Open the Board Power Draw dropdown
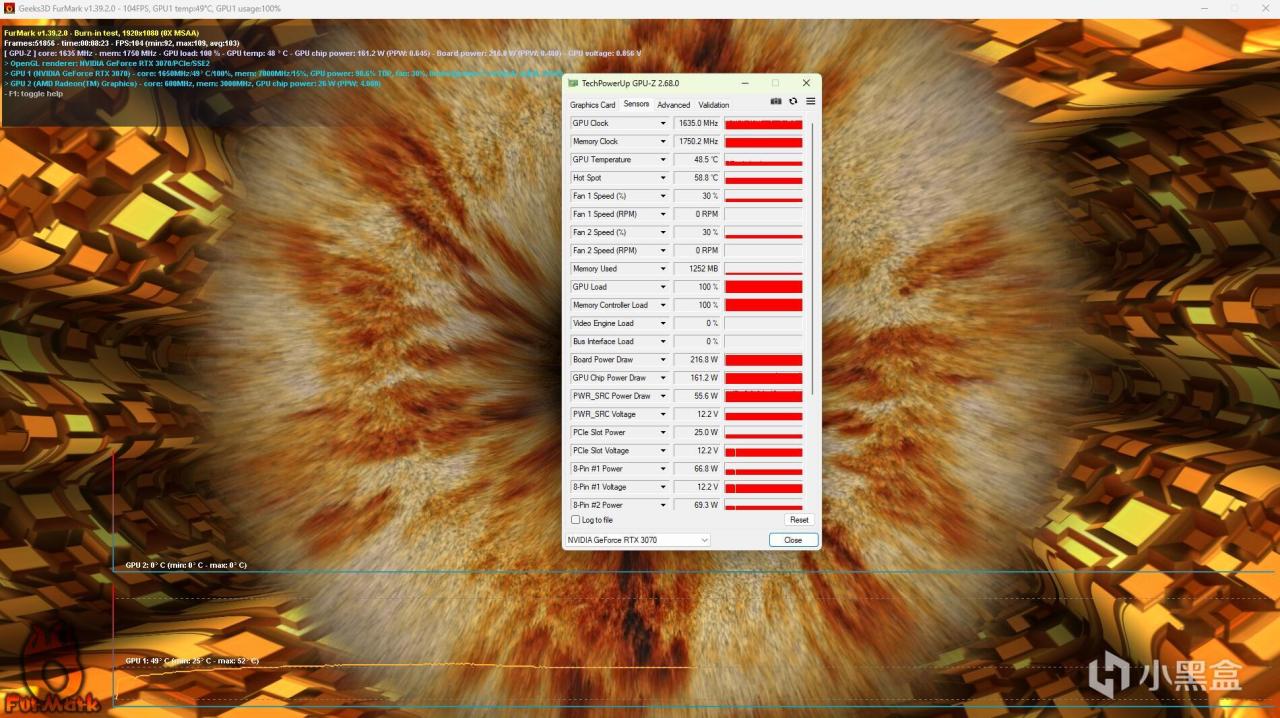The width and height of the screenshot is (1280, 718). click(x=662, y=360)
